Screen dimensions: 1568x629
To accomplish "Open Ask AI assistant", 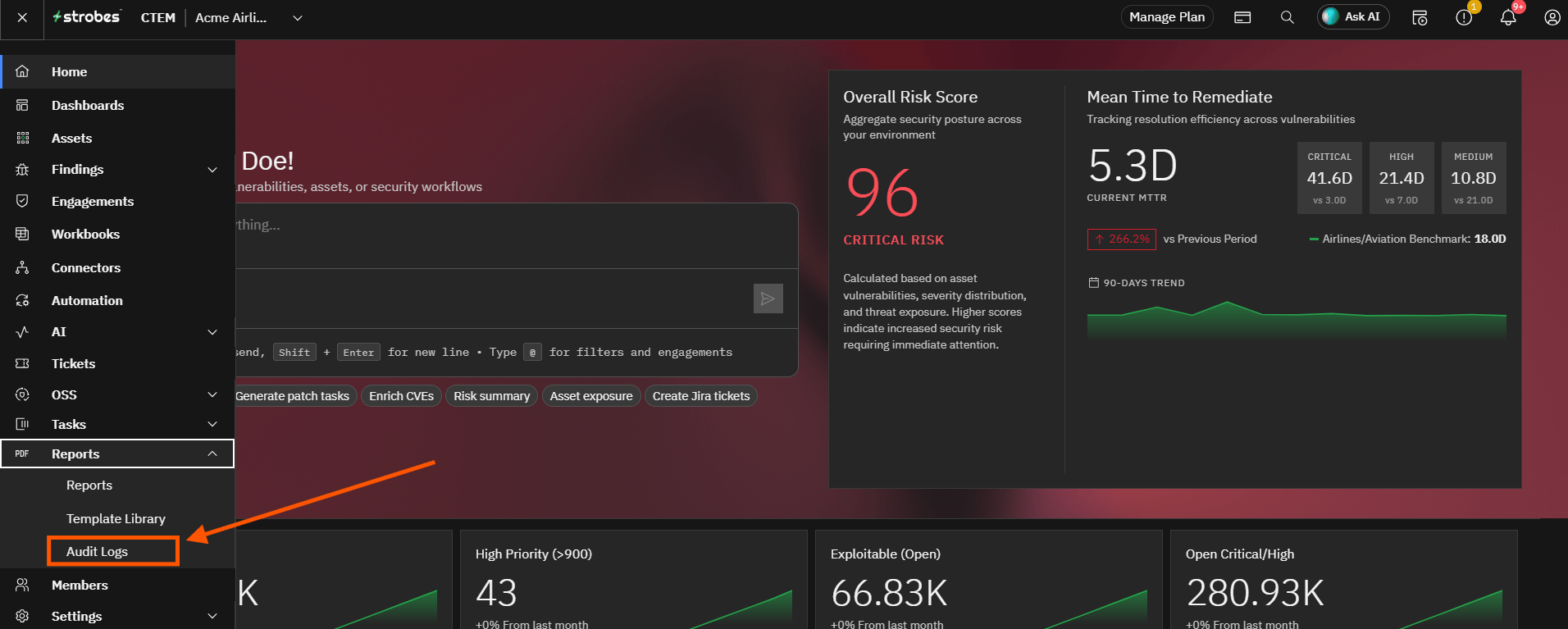I will click(1353, 17).
